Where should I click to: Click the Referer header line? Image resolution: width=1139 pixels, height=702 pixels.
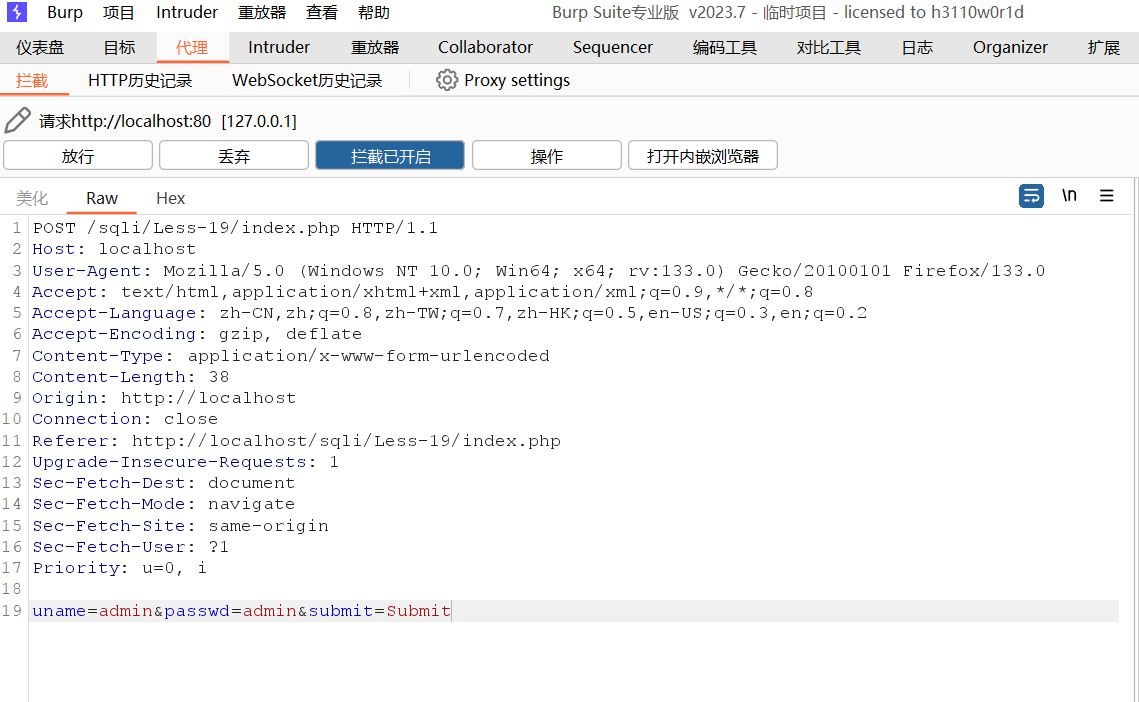296,441
